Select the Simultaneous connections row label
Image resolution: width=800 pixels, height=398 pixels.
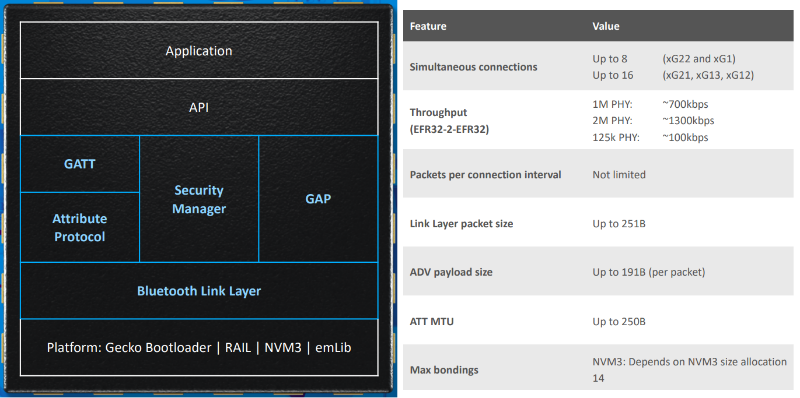pyautogui.click(x=473, y=67)
